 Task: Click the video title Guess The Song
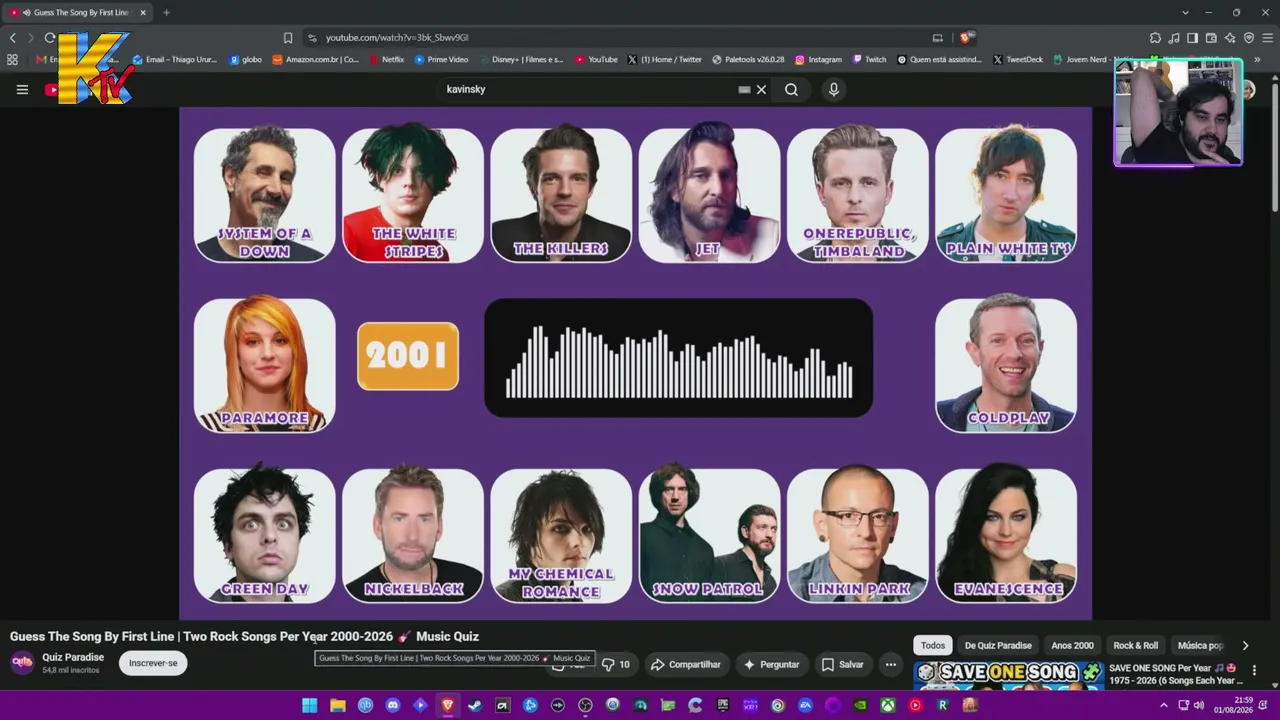click(x=244, y=636)
